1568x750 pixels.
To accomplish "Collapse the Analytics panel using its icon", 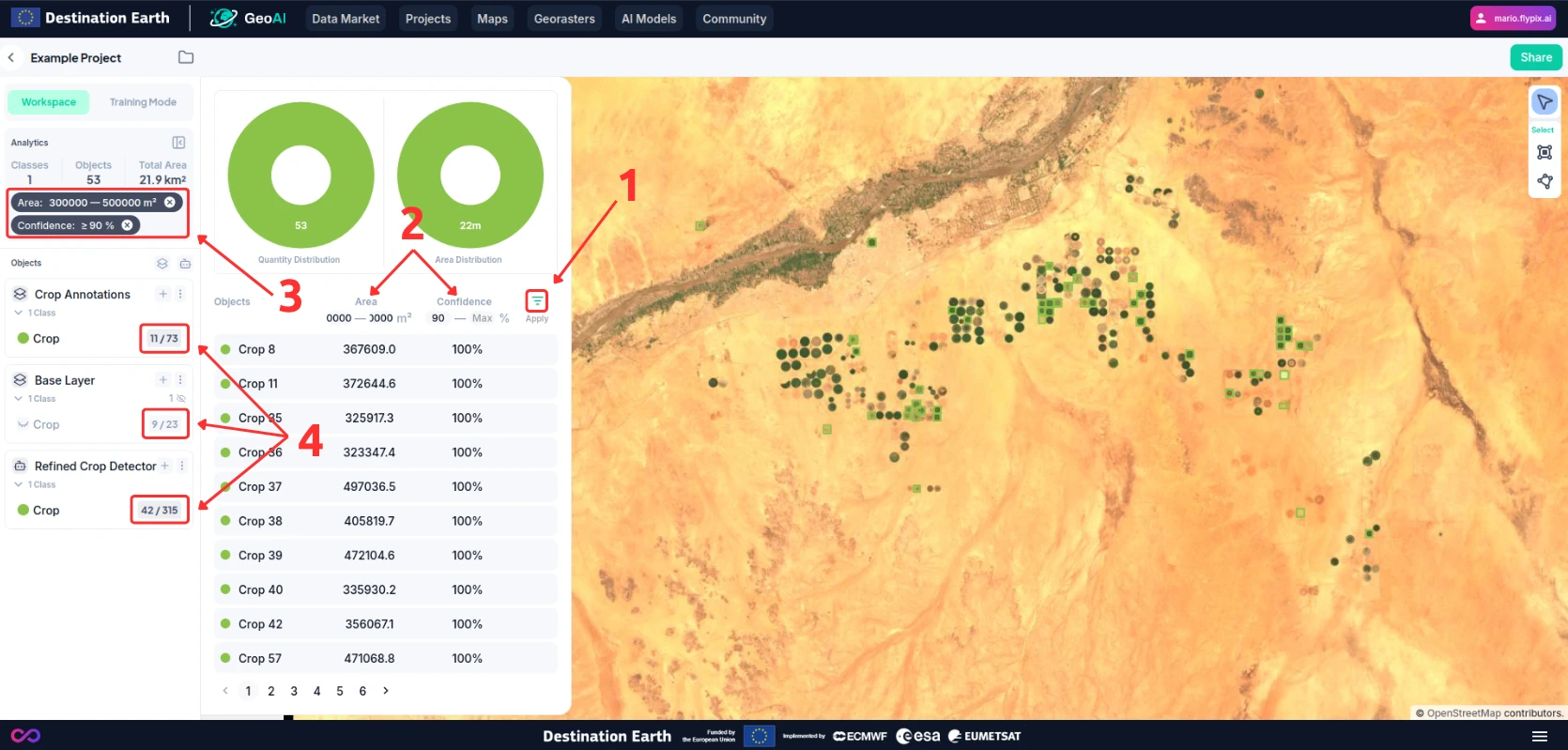I will point(178,143).
